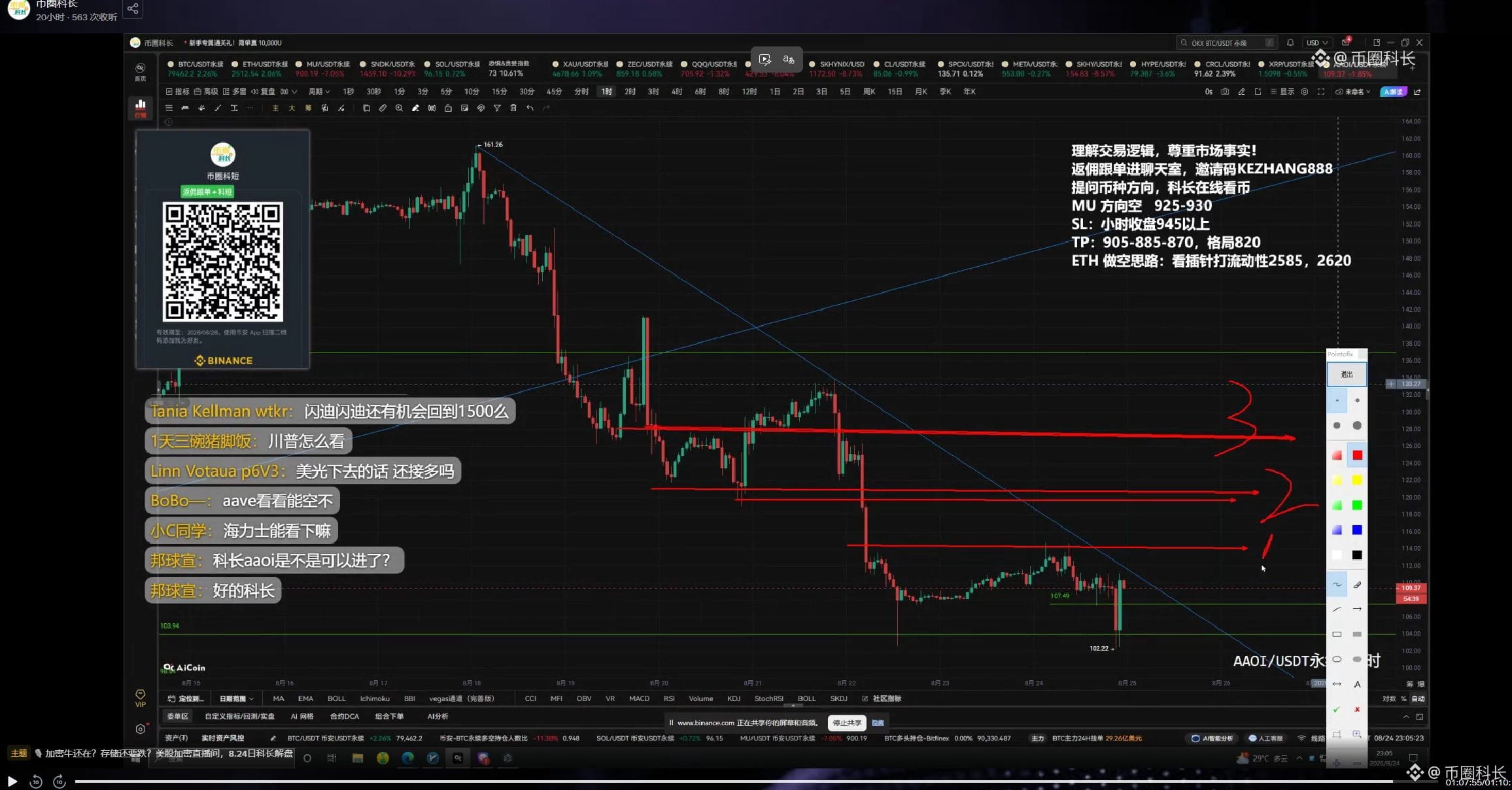
Task: Click the 退出 exit button in Pointofix
Action: coord(1347,374)
